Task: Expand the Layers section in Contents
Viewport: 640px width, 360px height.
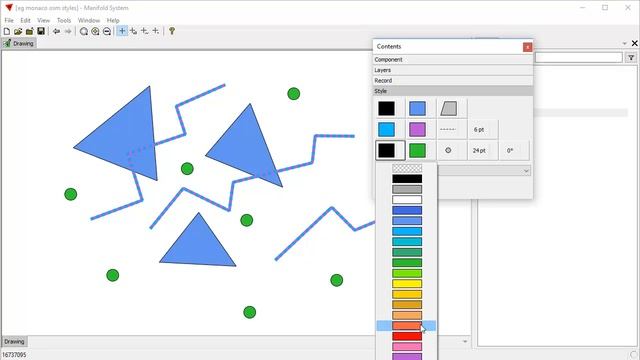Action: [453, 70]
